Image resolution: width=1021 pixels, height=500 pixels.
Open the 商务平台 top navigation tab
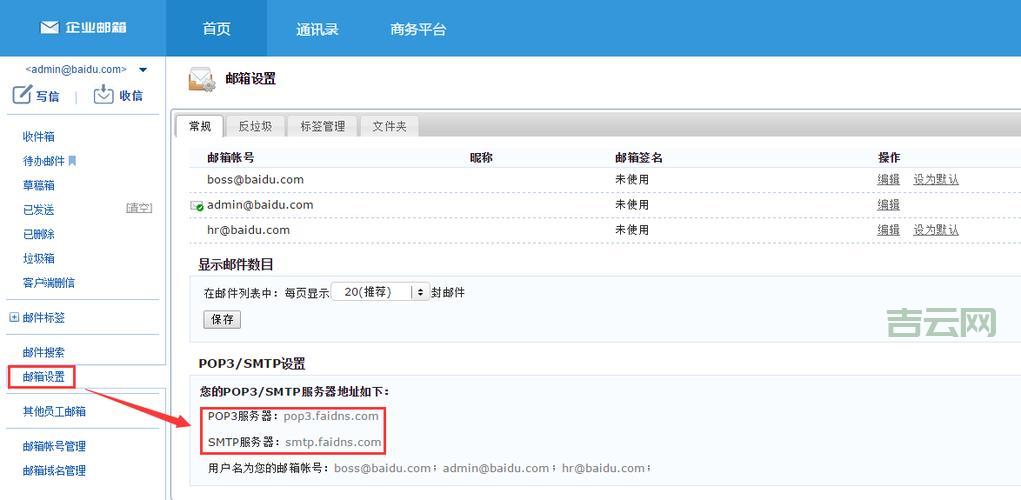pos(418,29)
